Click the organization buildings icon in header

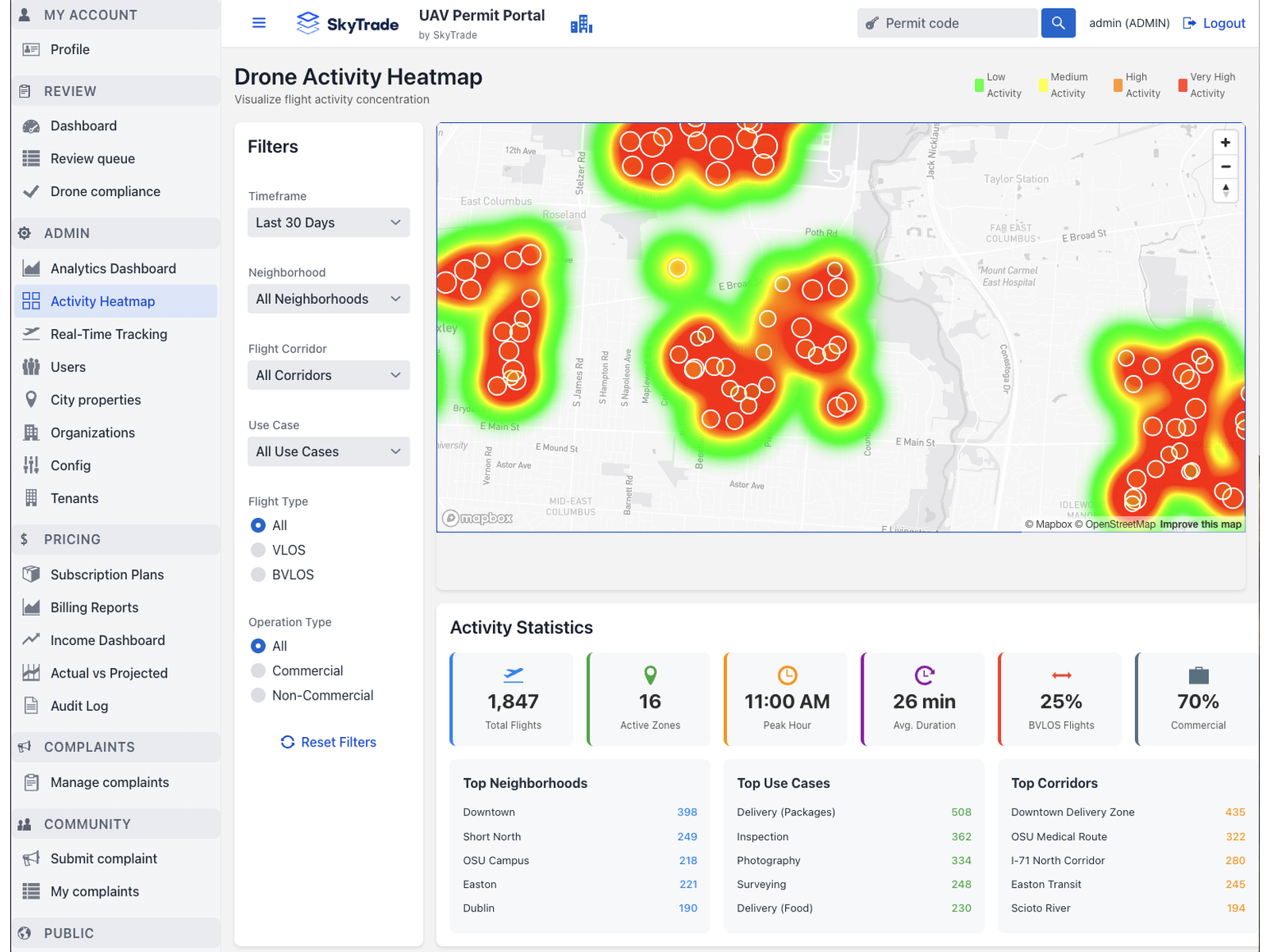coord(581,25)
